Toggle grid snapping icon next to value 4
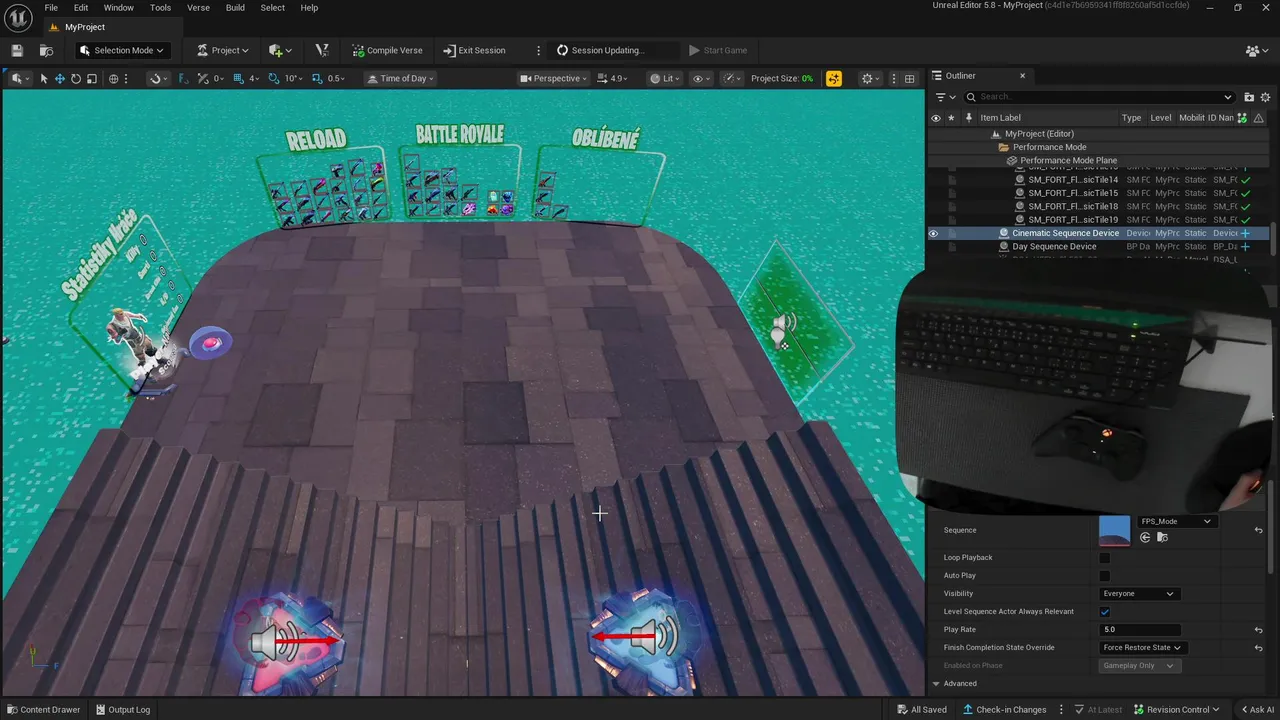Viewport: 1280px width, 720px height. [x=238, y=78]
